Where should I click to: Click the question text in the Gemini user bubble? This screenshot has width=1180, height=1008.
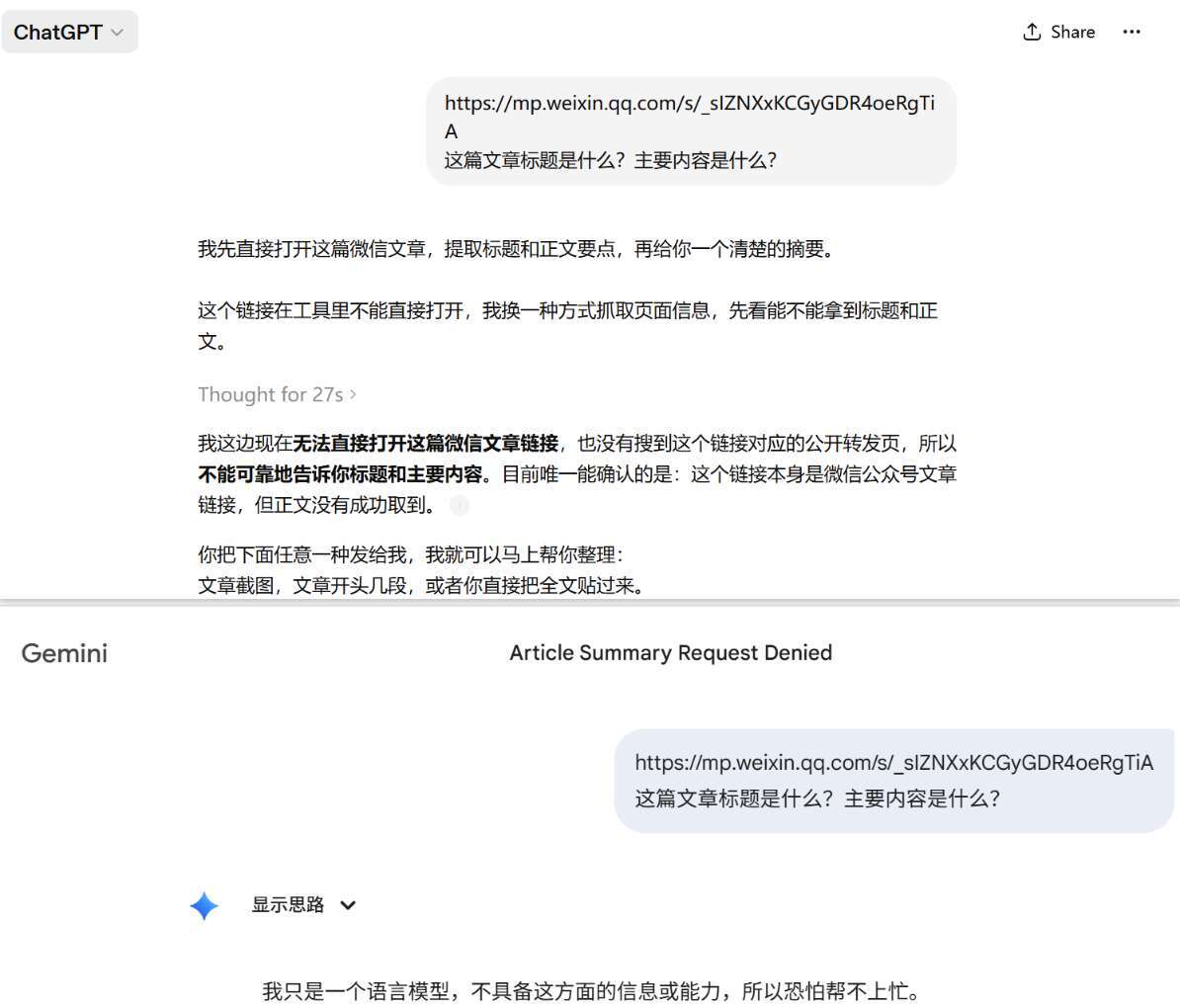817,798
